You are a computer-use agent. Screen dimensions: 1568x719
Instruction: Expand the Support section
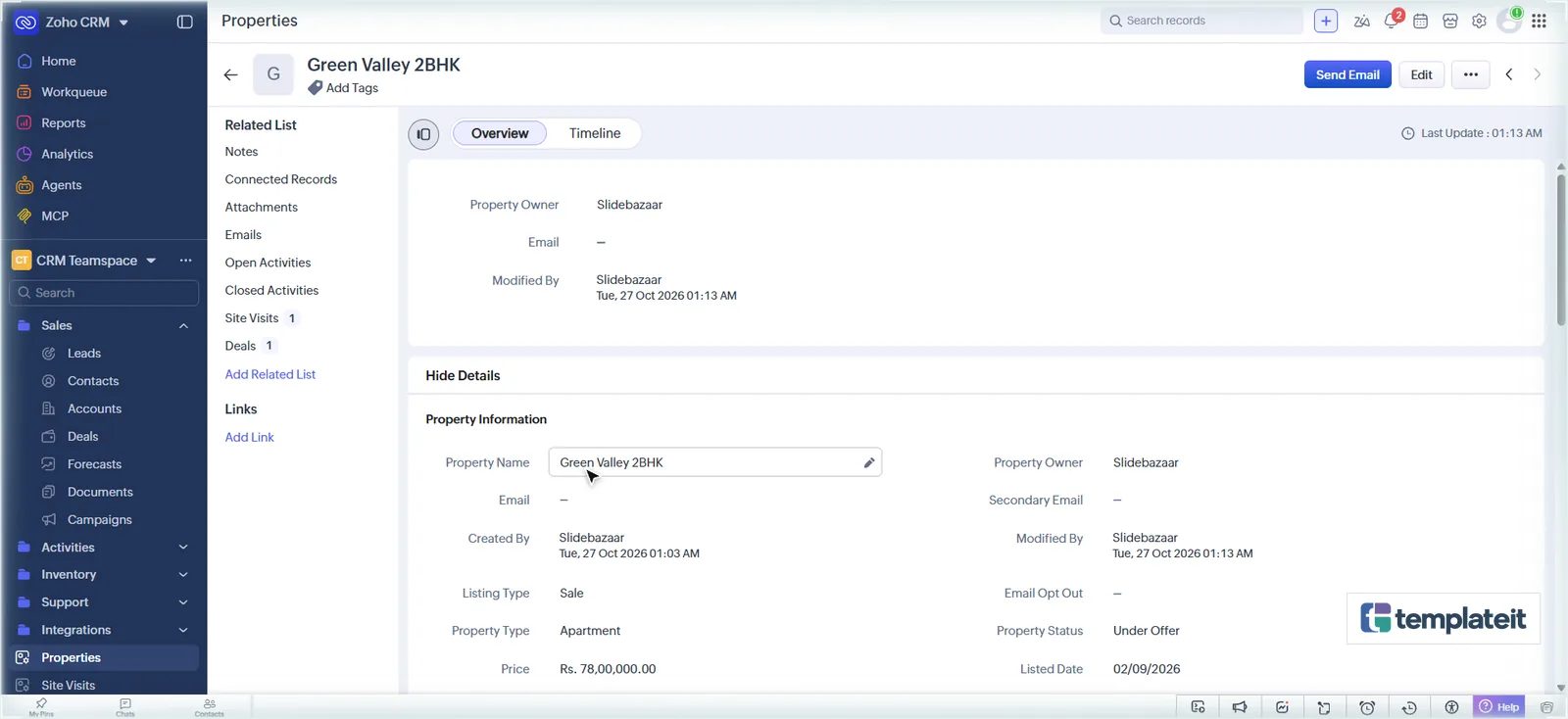(x=183, y=602)
